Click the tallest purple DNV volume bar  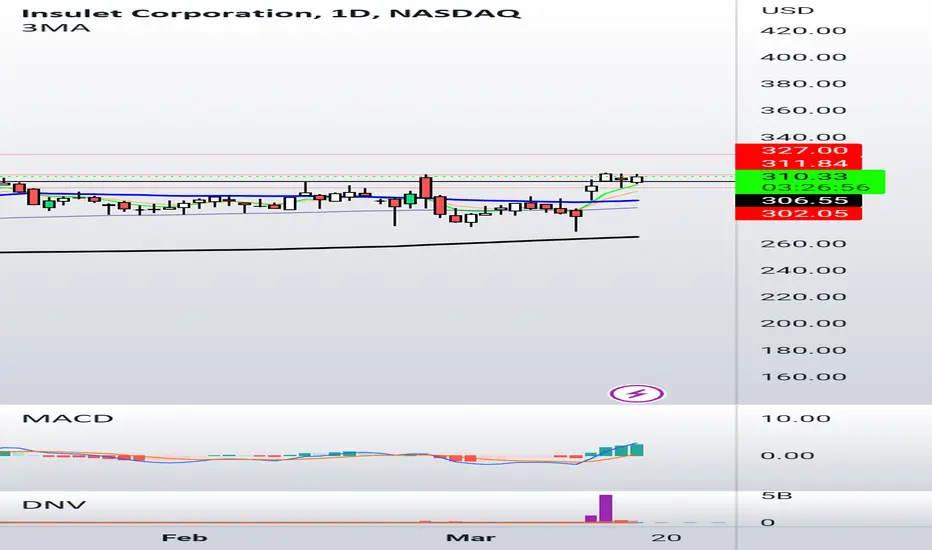click(606, 508)
